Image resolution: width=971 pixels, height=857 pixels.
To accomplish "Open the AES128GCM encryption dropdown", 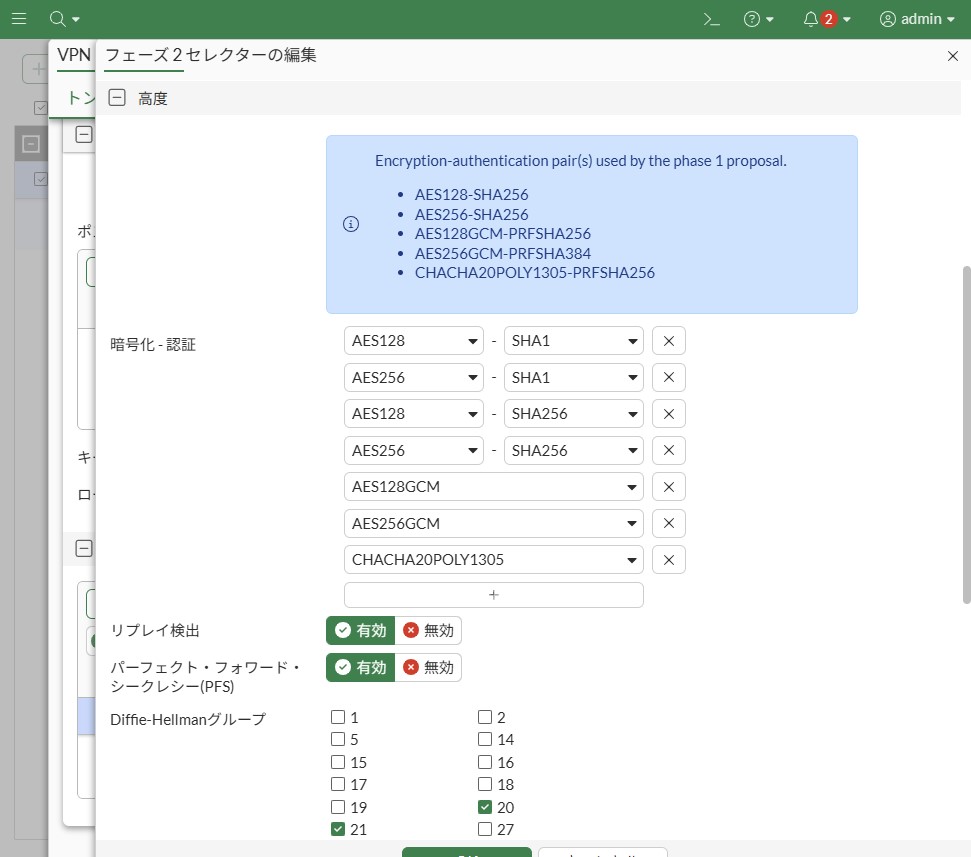I will click(x=493, y=487).
